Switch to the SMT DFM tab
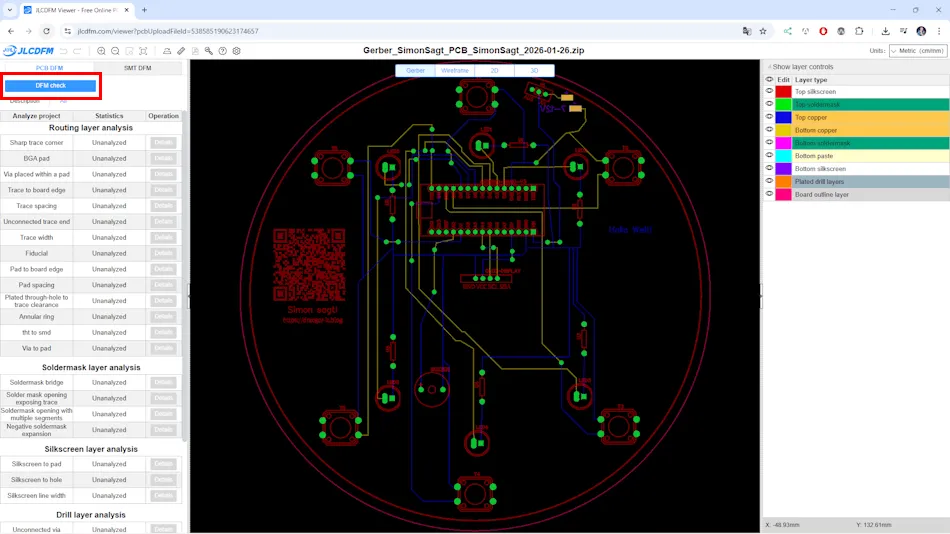Screen dimensions: 950x534 click(138, 68)
